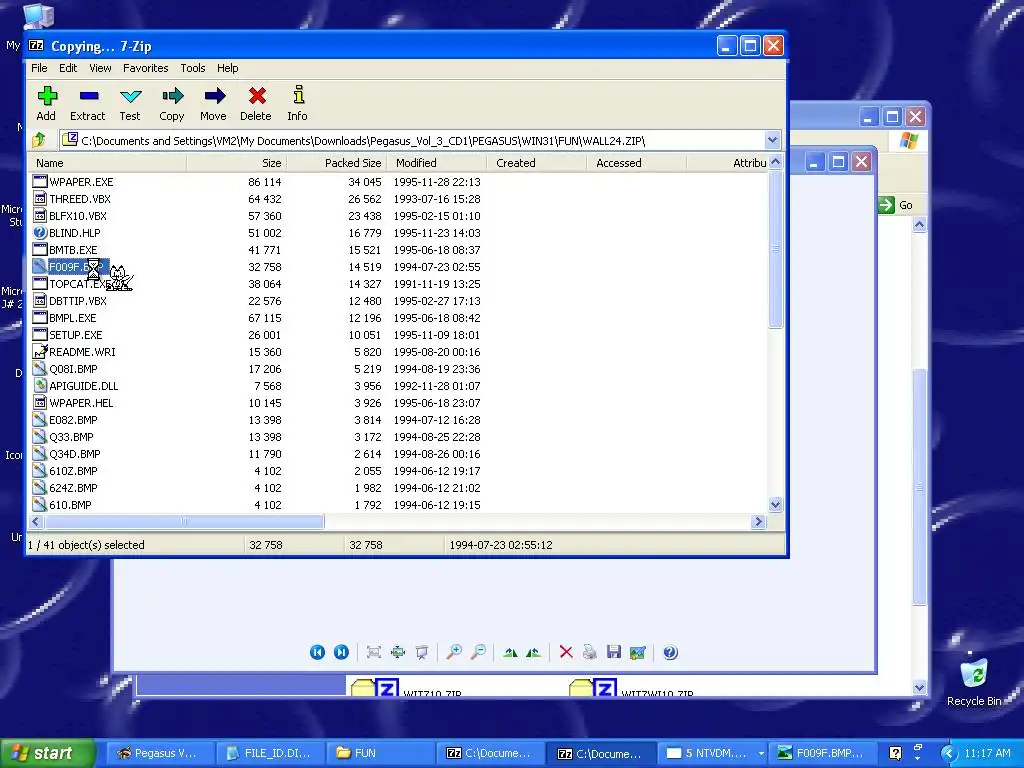Go up one folder level

tap(39, 140)
